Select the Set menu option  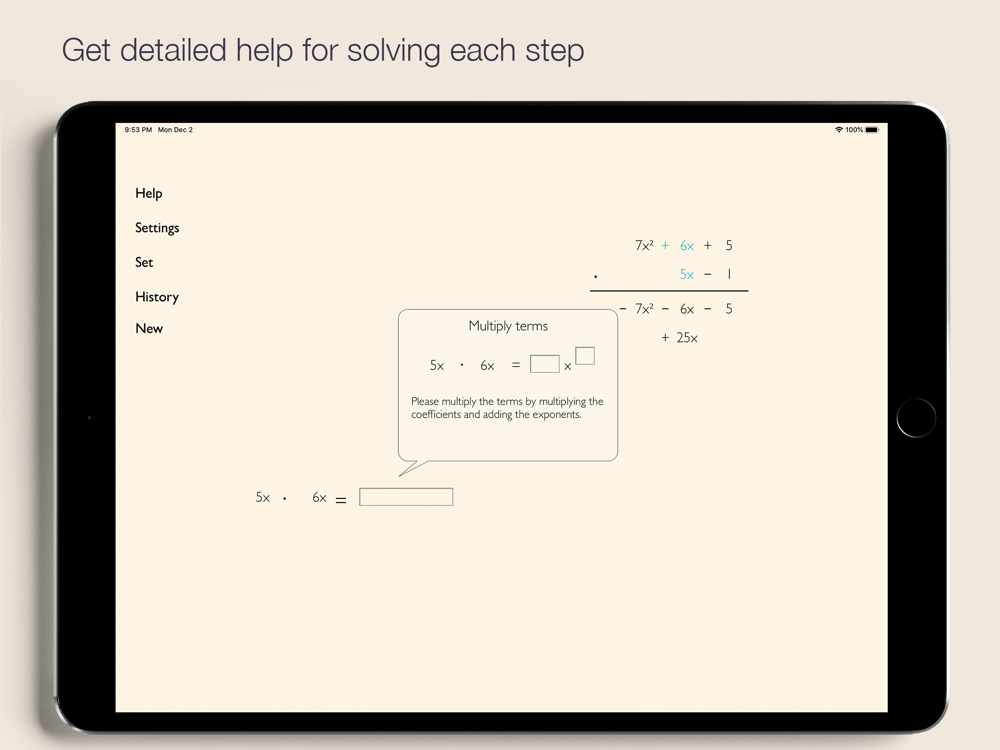144,262
